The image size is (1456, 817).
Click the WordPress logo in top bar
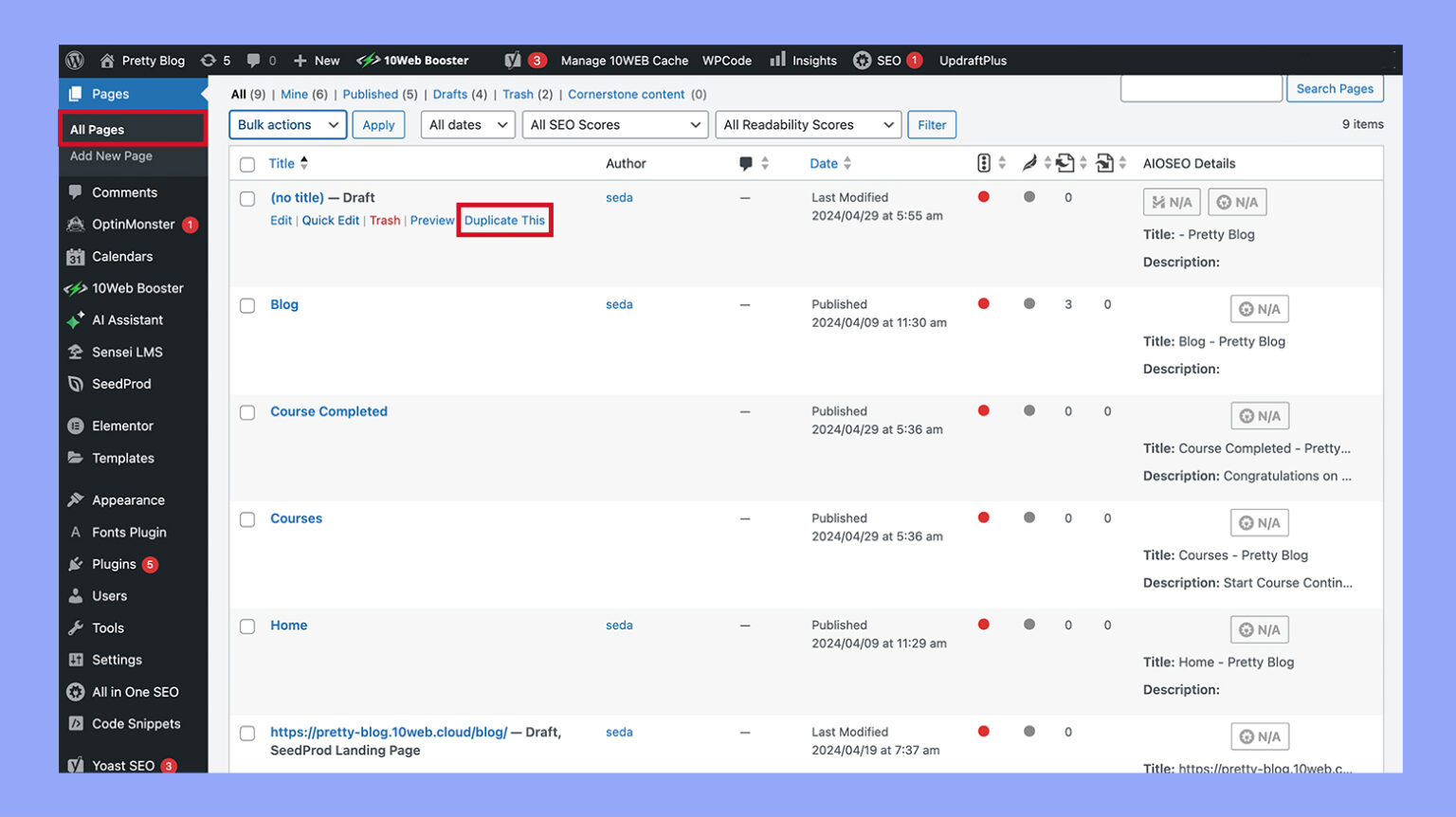75,60
